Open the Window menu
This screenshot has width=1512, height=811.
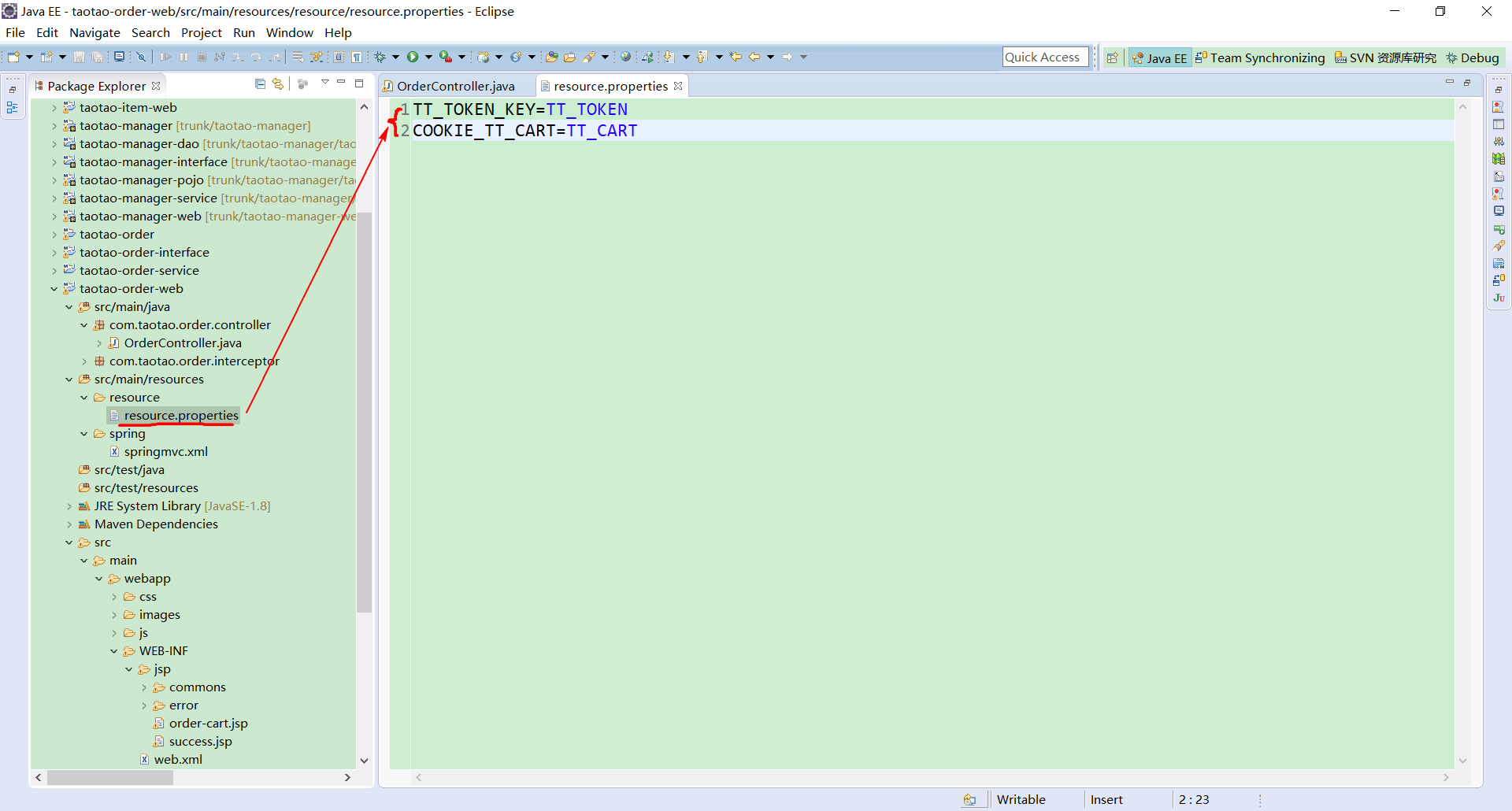point(289,32)
